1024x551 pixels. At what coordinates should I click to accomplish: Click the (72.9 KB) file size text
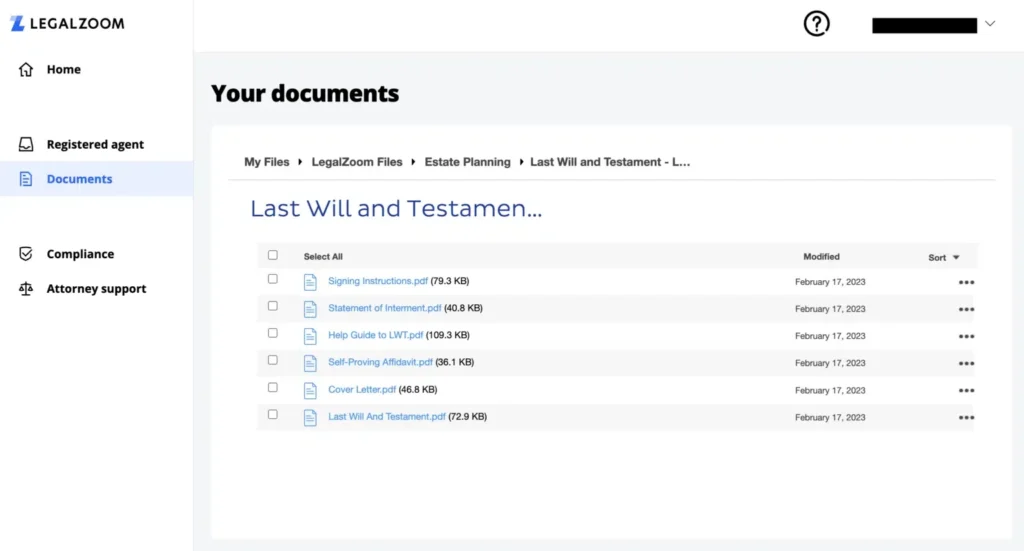[x=468, y=417]
